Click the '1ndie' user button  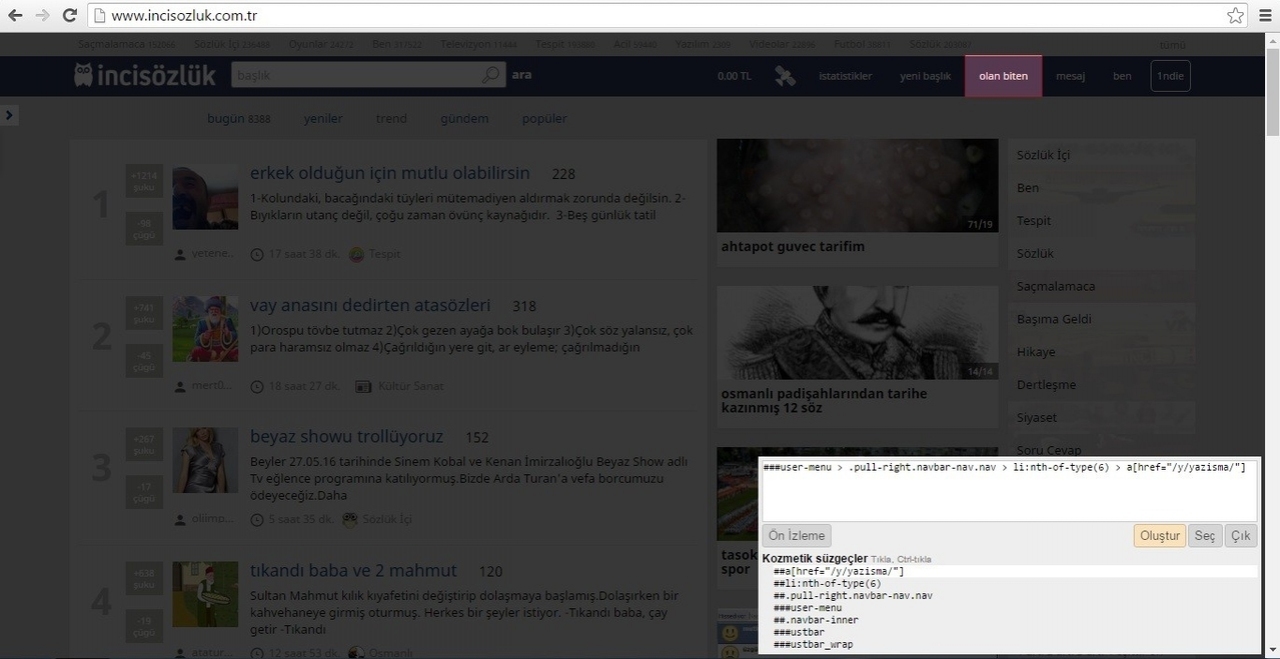click(1170, 76)
